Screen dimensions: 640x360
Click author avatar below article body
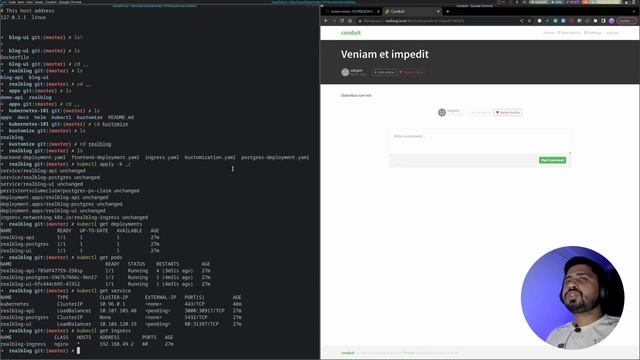442,112
